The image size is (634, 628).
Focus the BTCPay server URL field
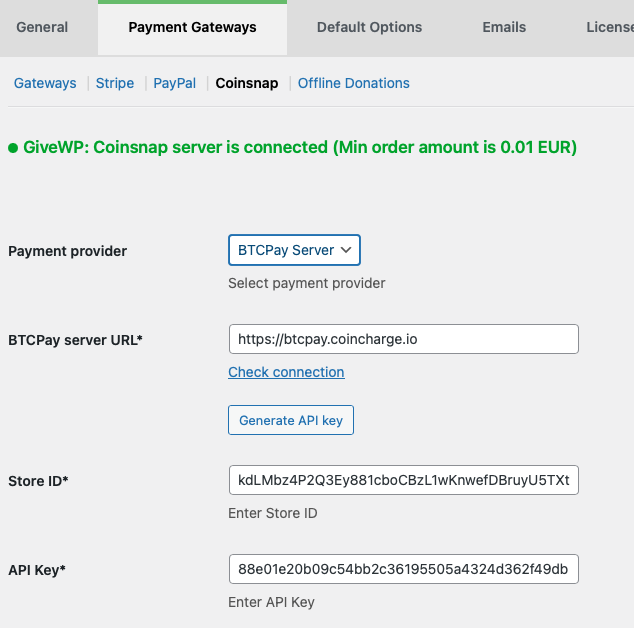click(x=403, y=339)
